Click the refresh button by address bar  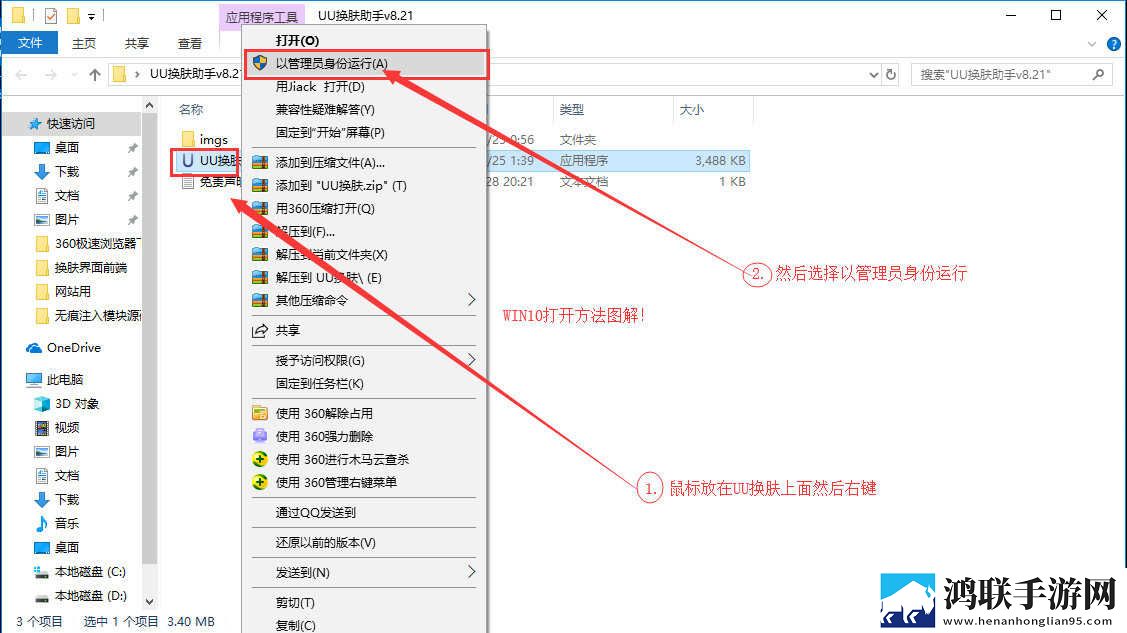(x=891, y=74)
